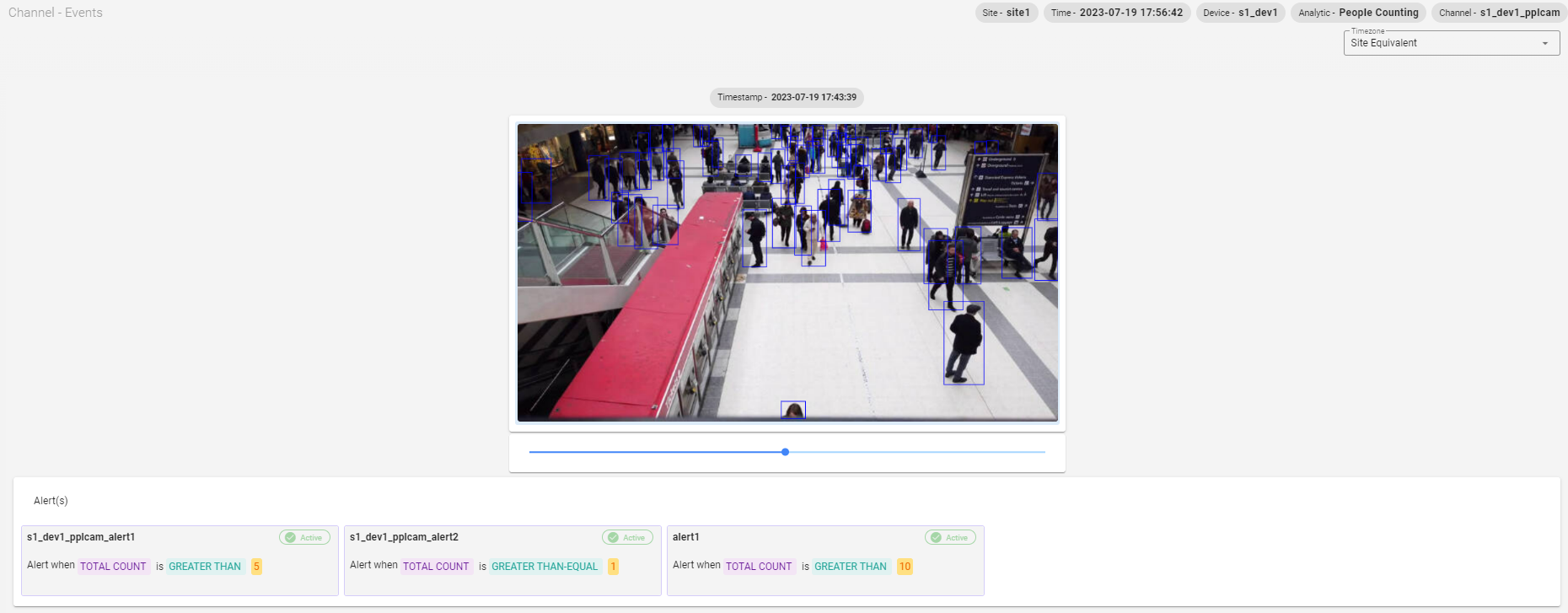Click the Active status check icon on alert1
Screen dimensions: 1568x613
(936, 538)
